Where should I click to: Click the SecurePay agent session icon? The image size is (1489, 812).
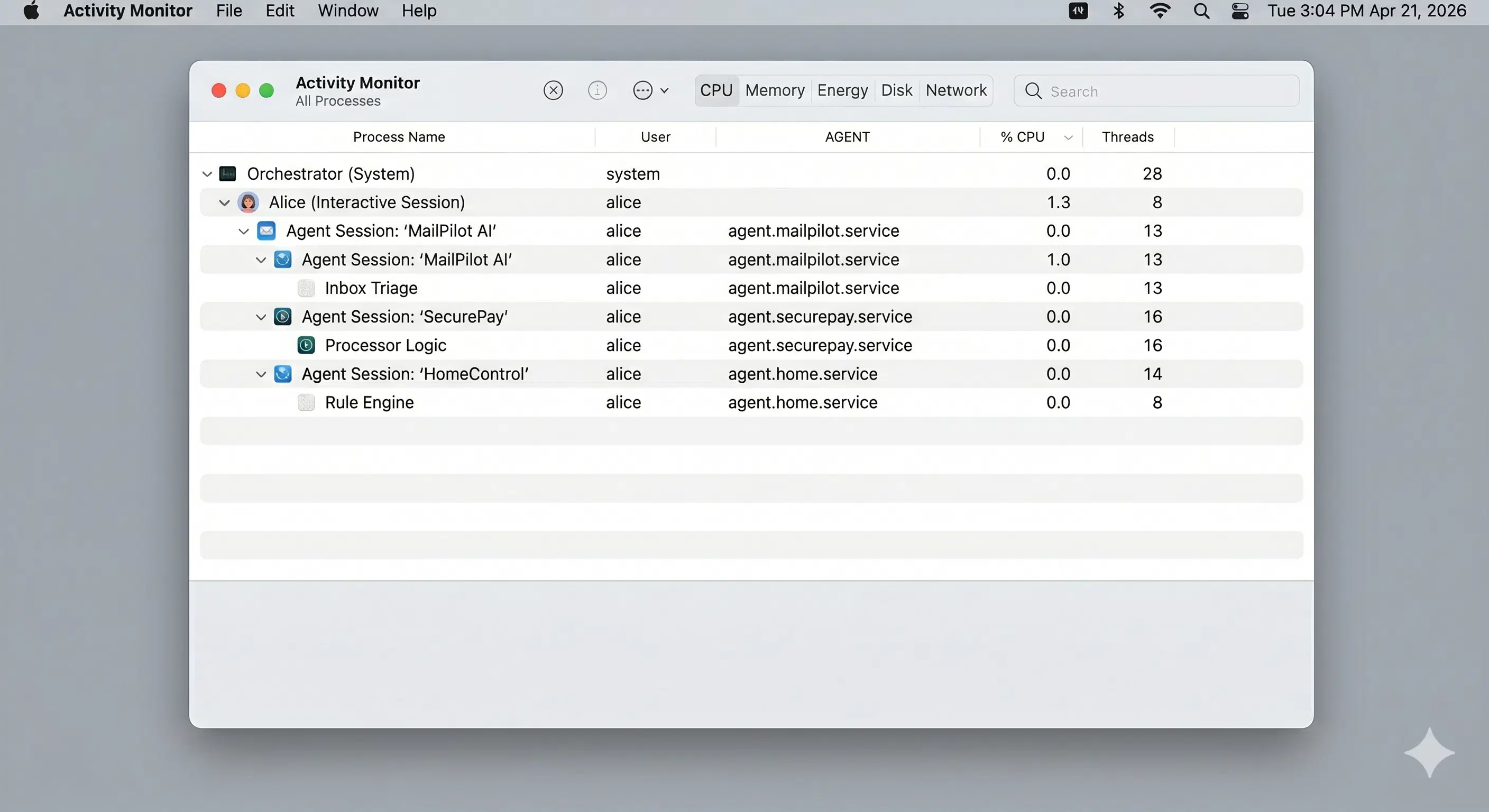(283, 317)
